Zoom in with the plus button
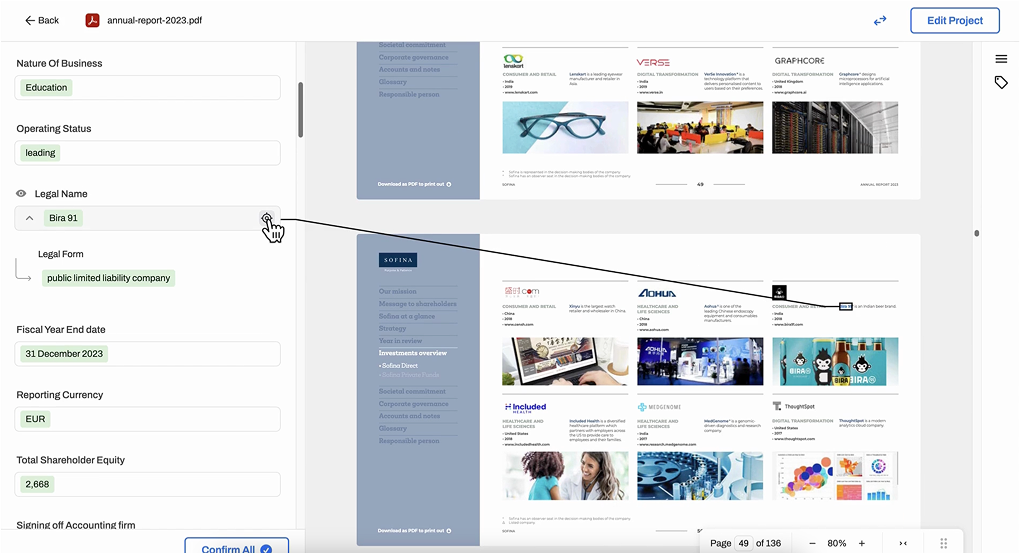The image size is (1020, 554). (862, 543)
